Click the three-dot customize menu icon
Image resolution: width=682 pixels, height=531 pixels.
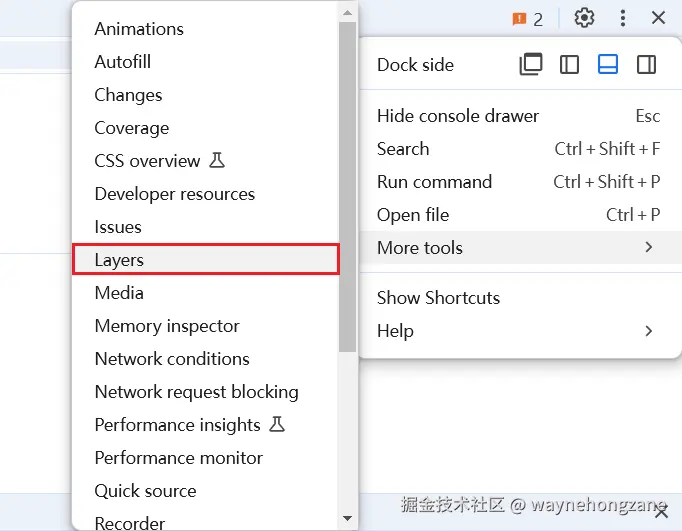[622, 18]
